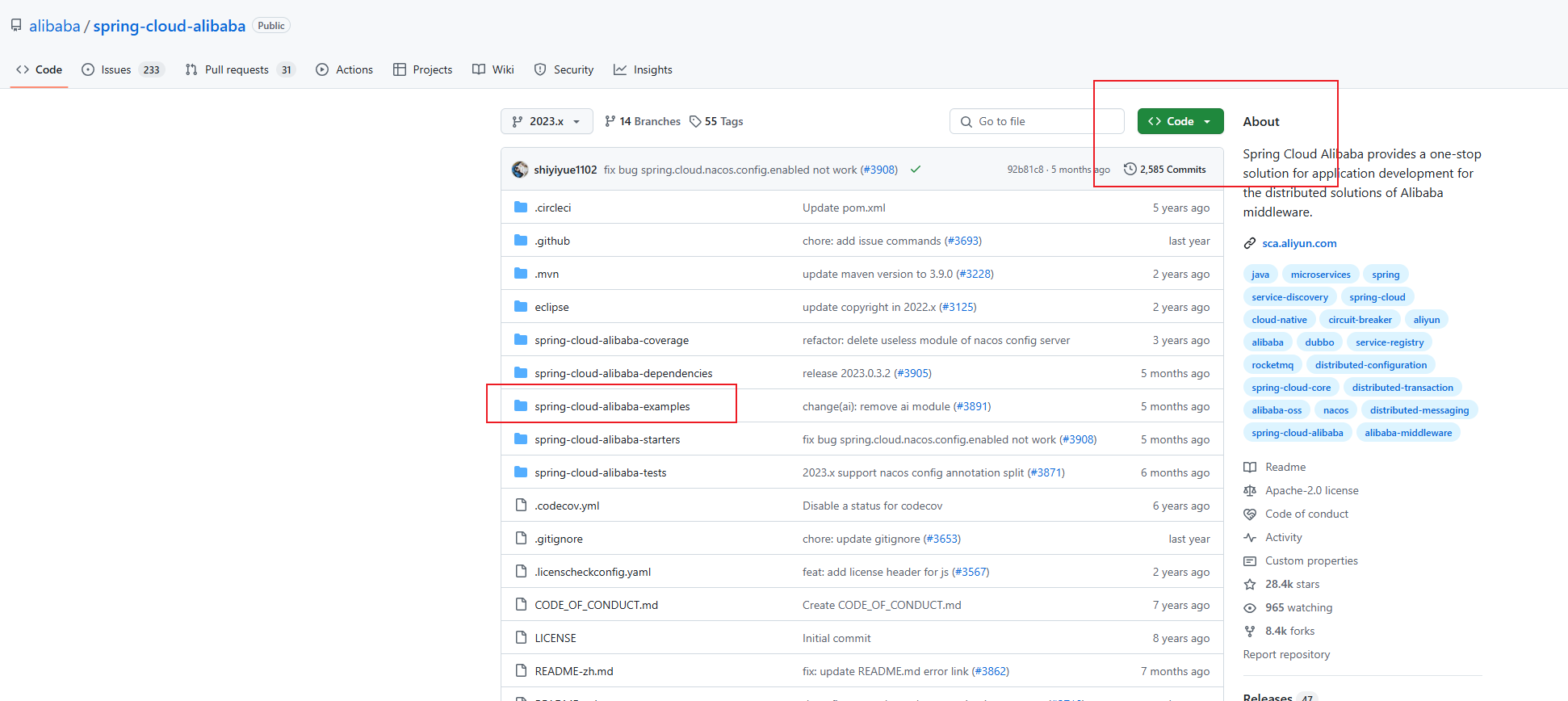Open the .mvn folder
The image size is (1568, 701).
pyautogui.click(x=547, y=274)
